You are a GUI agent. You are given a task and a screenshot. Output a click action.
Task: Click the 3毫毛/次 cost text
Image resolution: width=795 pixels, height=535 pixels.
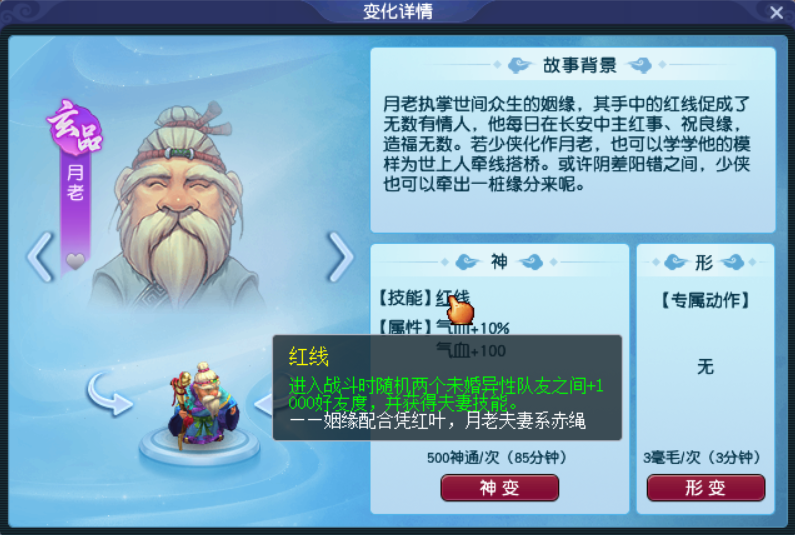[x=702, y=457]
